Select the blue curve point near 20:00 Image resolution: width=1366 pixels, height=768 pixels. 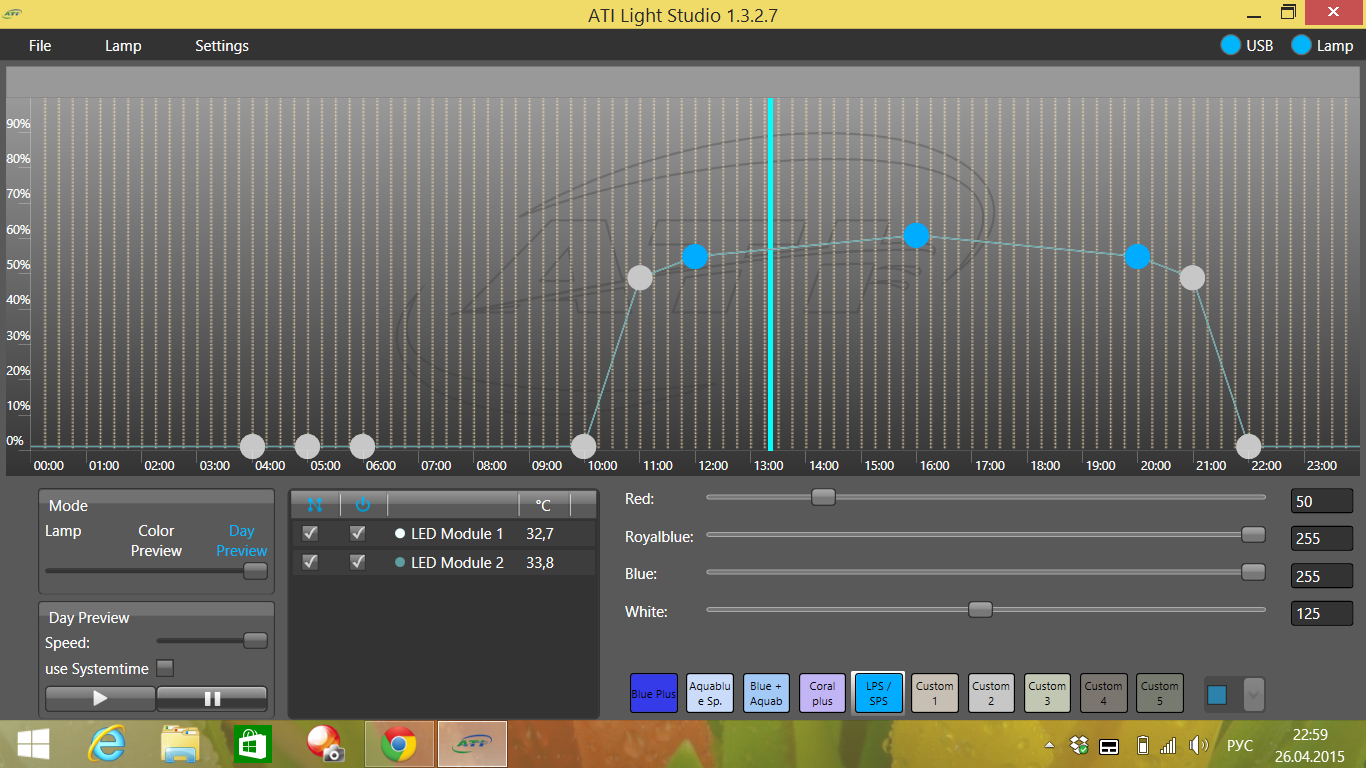click(x=1137, y=257)
